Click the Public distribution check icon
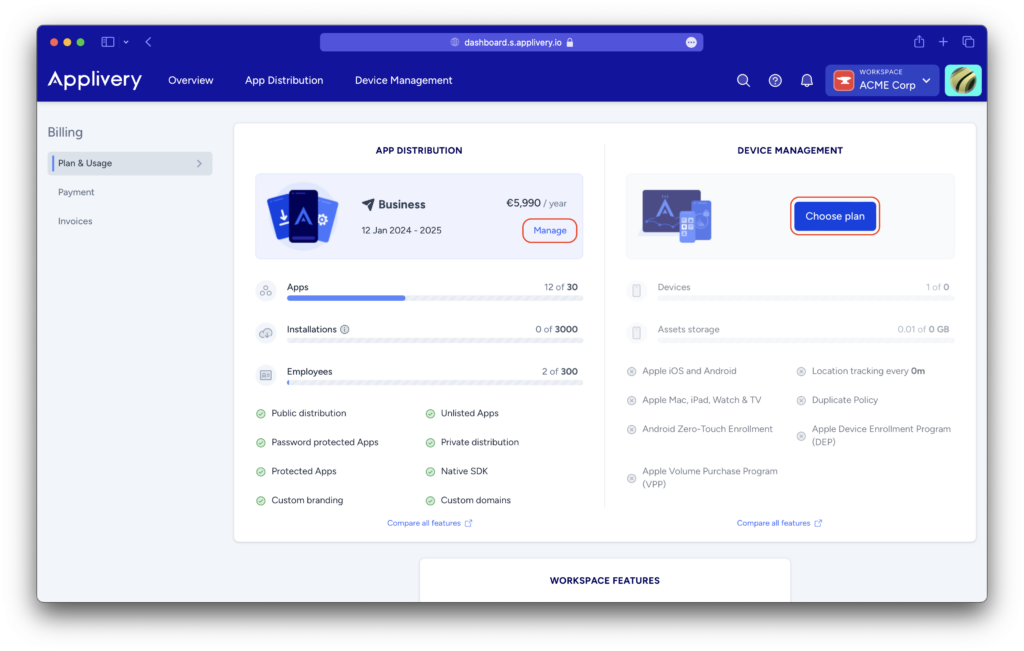This screenshot has width=1024, height=651. [x=261, y=413]
